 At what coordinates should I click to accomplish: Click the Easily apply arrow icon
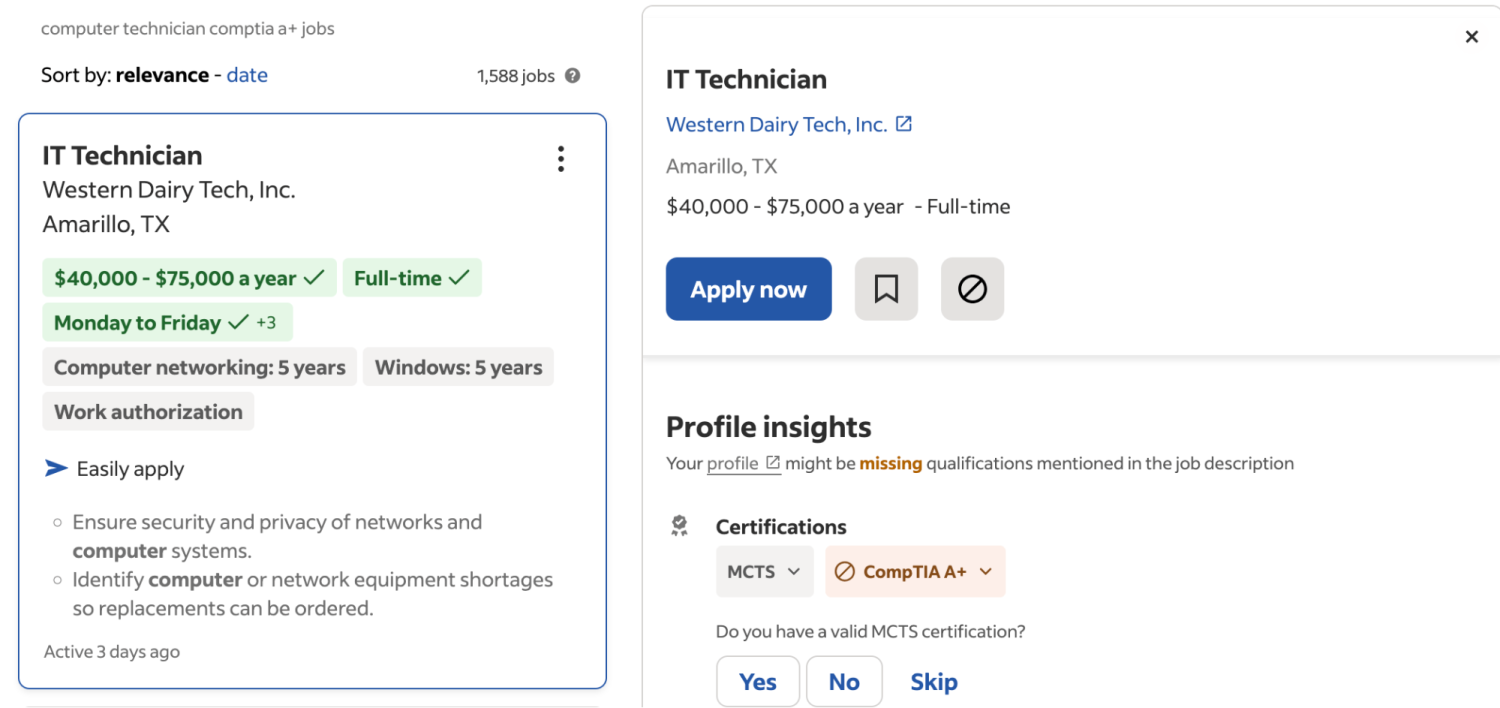coord(57,468)
